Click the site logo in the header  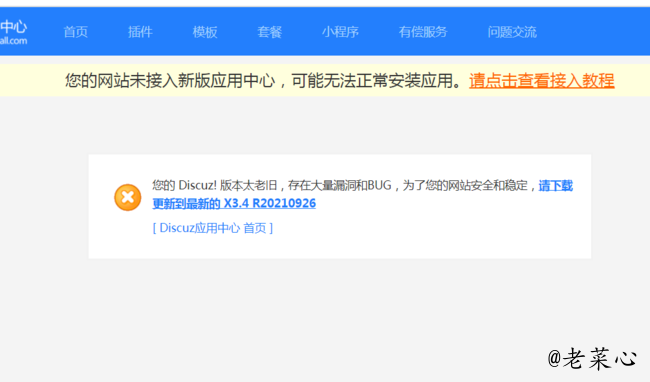click(x=13, y=32)
